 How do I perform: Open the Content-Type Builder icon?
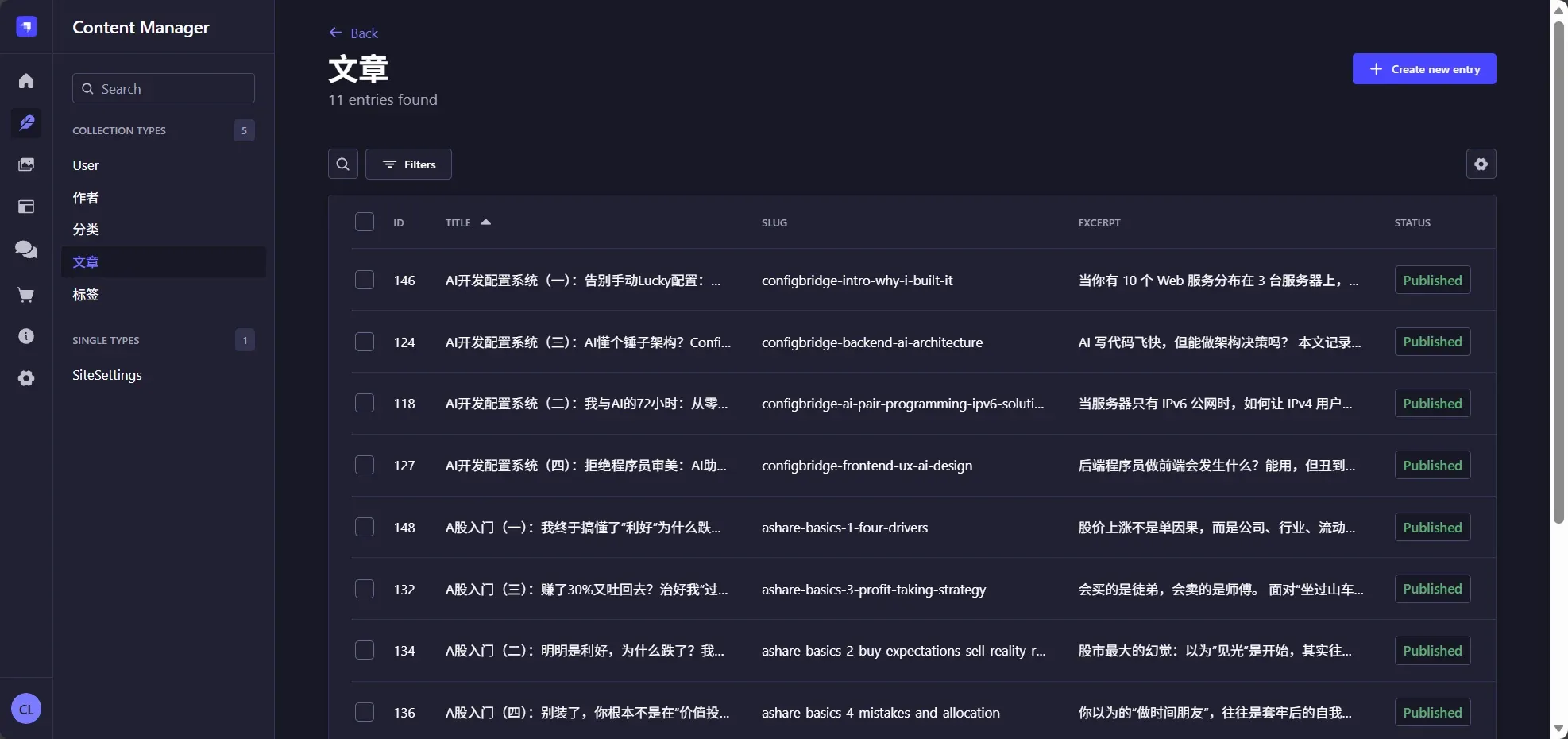pos(26,207)
